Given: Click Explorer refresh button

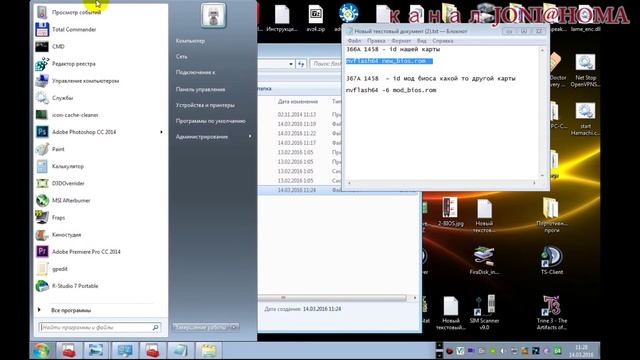Looking at the screenshot, I should pyautogui.click(x=301, y=64).
